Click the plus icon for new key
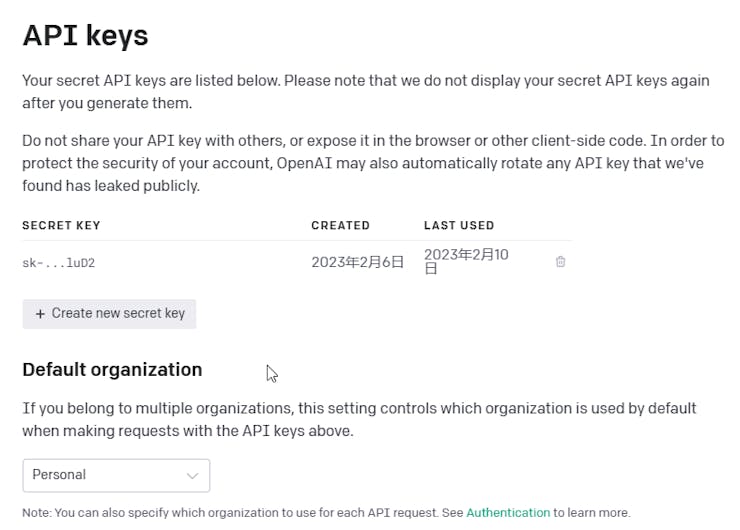The image size is (740, 530). [x=40, y=314]
